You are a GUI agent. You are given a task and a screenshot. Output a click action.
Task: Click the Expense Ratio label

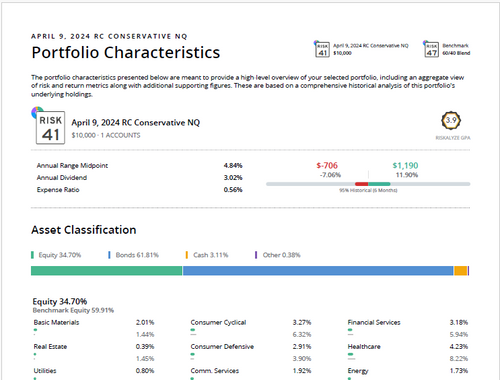coord(58,190)
